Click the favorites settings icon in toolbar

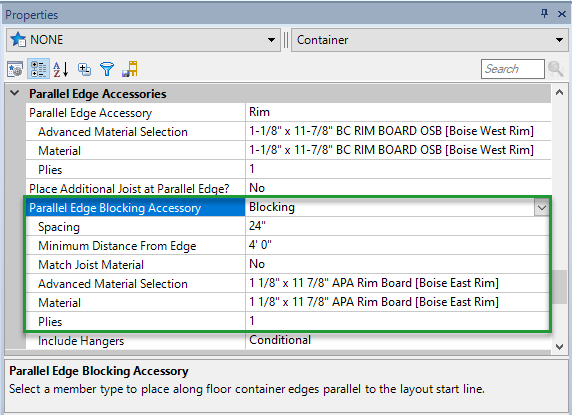15,69
